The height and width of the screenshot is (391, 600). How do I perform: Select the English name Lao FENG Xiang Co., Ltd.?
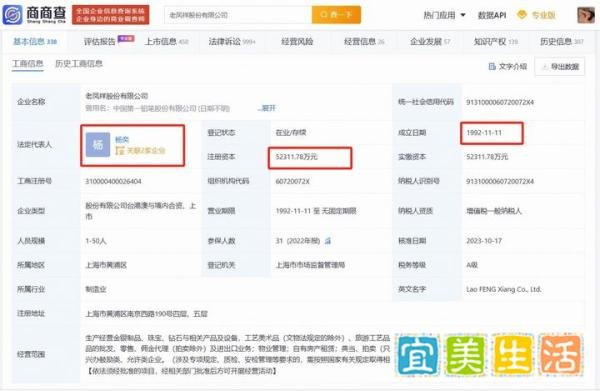pos(504,289)
